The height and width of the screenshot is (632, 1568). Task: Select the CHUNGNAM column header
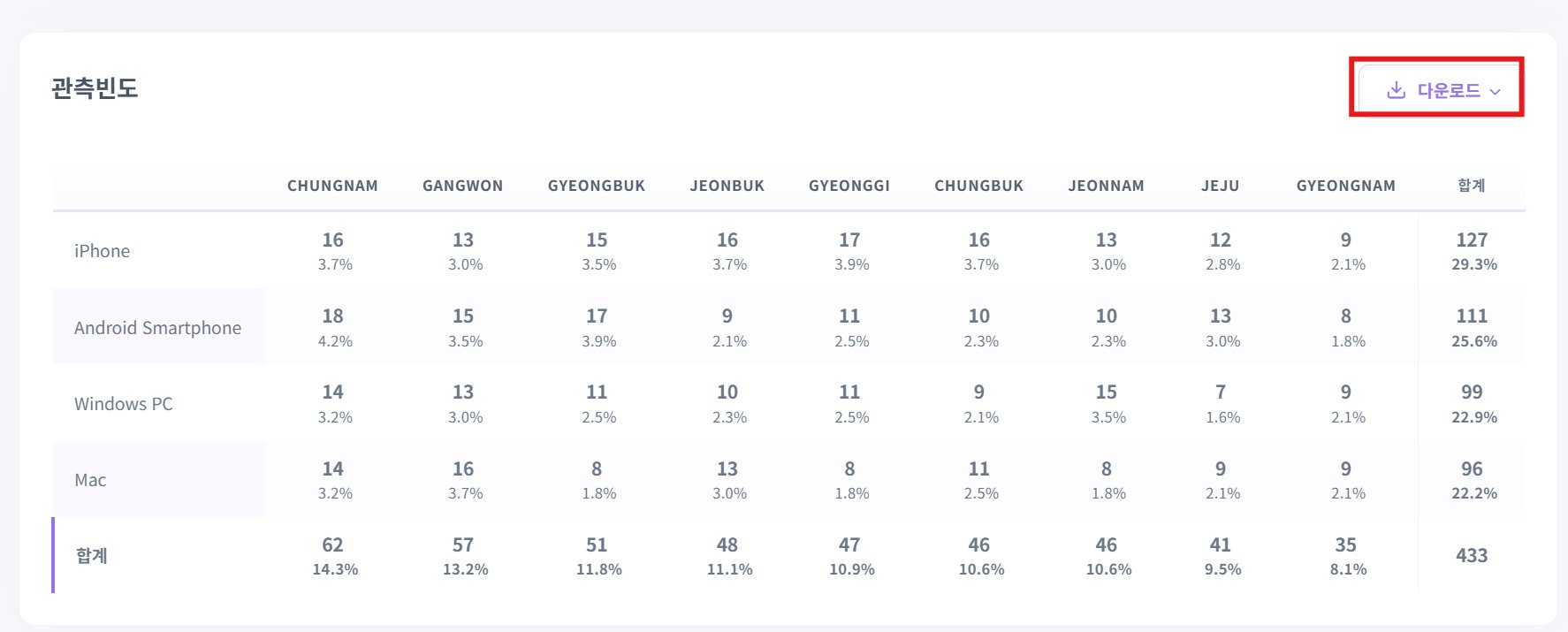coord(332,186)
